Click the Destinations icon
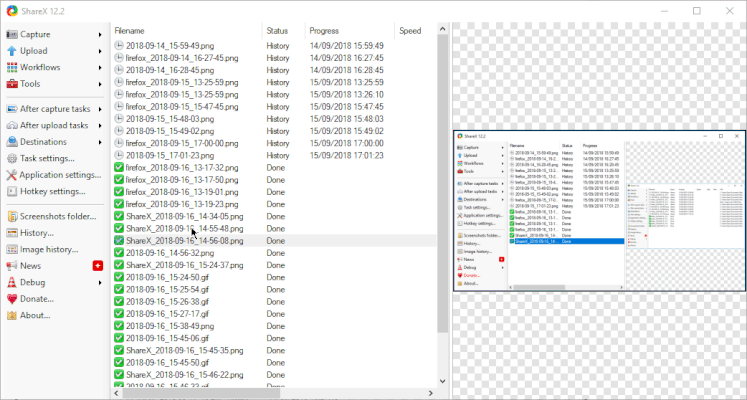Screen dimensions: 747x400 12,142
